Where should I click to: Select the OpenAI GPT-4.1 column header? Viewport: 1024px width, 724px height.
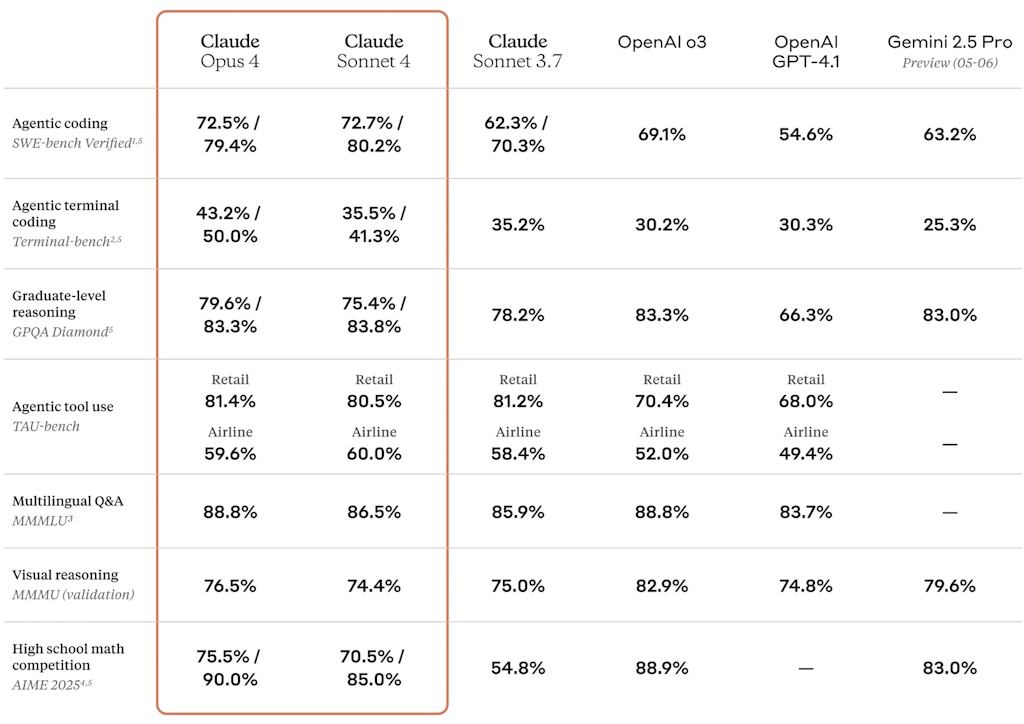[x=806, y=51]
